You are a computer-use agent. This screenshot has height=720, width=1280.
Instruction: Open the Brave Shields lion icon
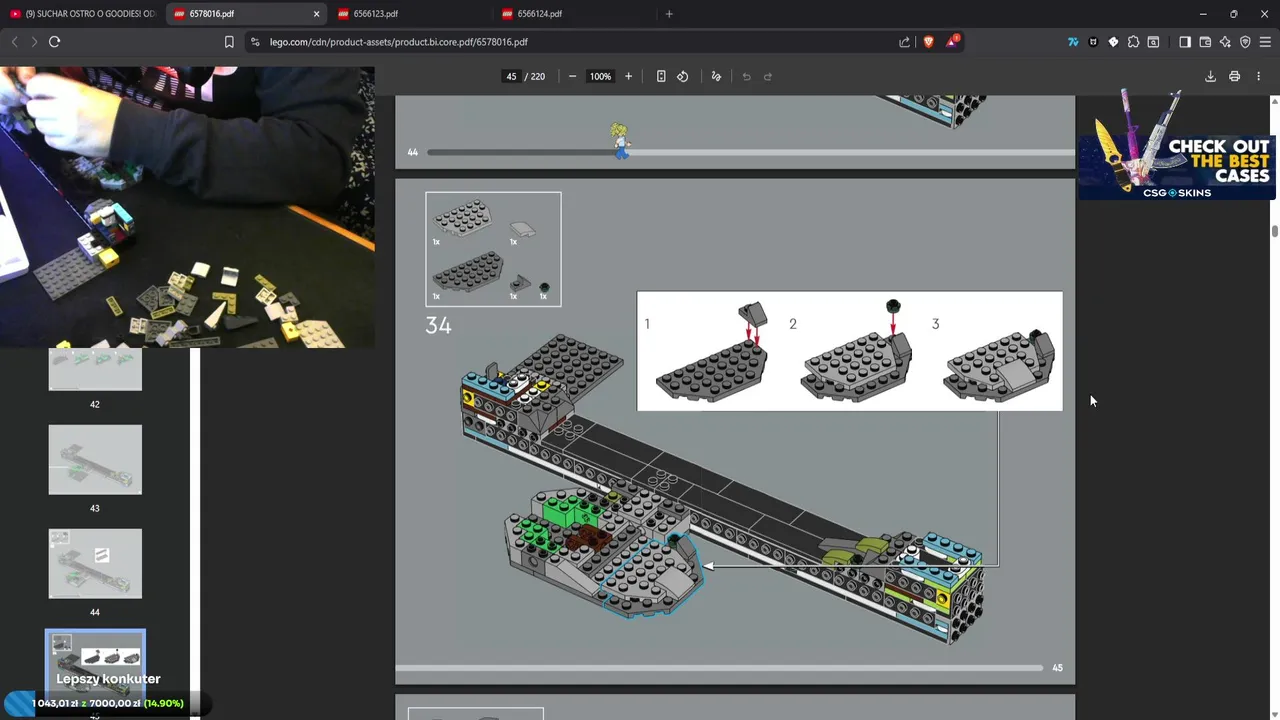pyautogui.click(x=929, y=42)
